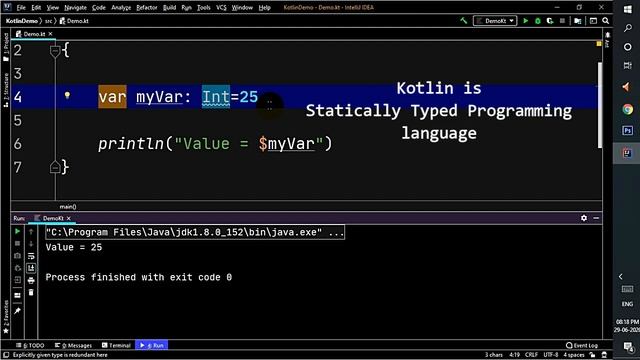Click the main() breadcrumb under the editor

(x=68, y=207)
